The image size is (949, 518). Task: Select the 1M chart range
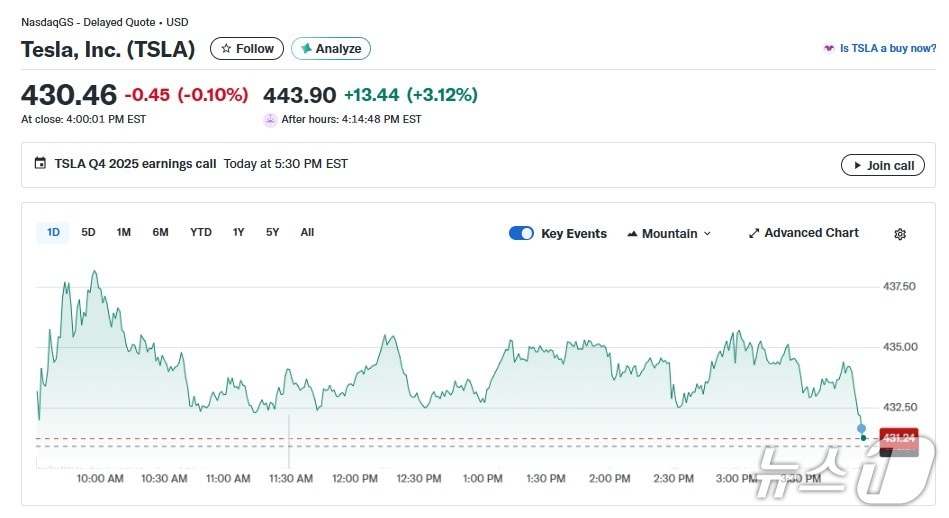[123, 232]
